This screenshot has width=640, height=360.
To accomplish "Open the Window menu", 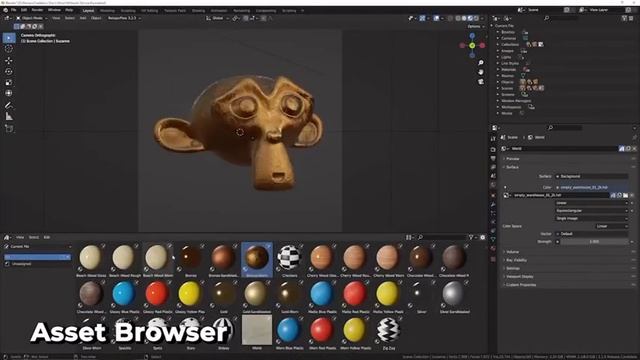I will [54, 10].
